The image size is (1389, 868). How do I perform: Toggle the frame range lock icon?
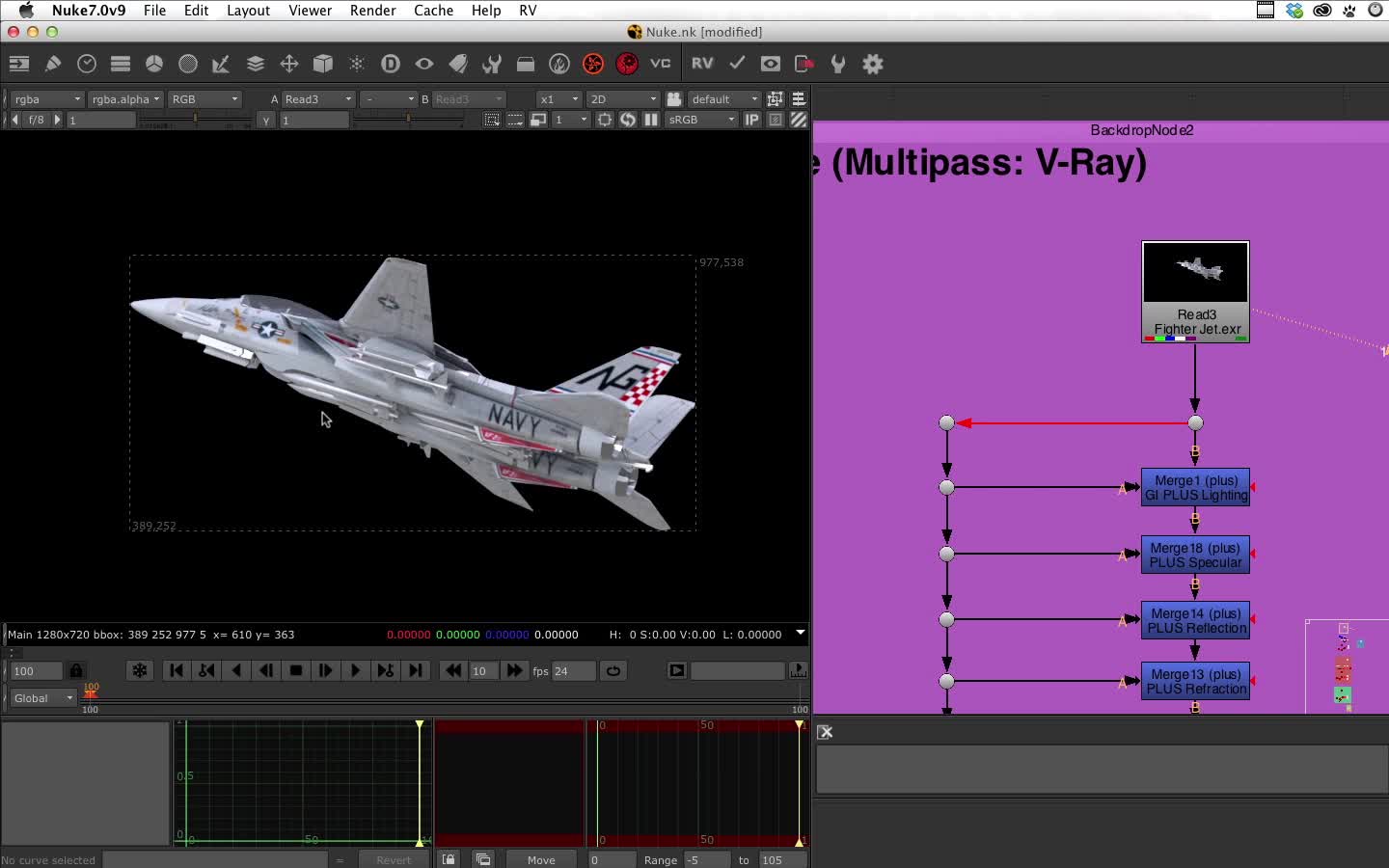76,670
